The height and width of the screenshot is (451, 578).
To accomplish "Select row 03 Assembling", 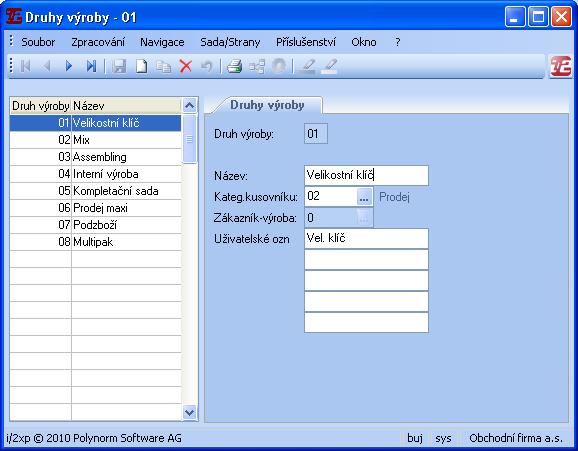I will pyautogui.click(x=95, y=157).
